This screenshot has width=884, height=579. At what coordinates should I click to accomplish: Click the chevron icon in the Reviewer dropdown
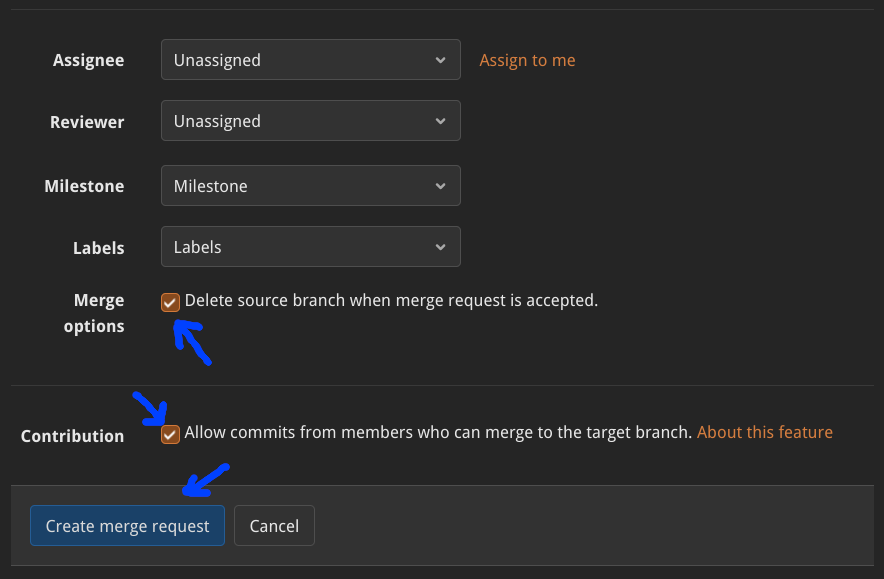[x=441, y=121]
